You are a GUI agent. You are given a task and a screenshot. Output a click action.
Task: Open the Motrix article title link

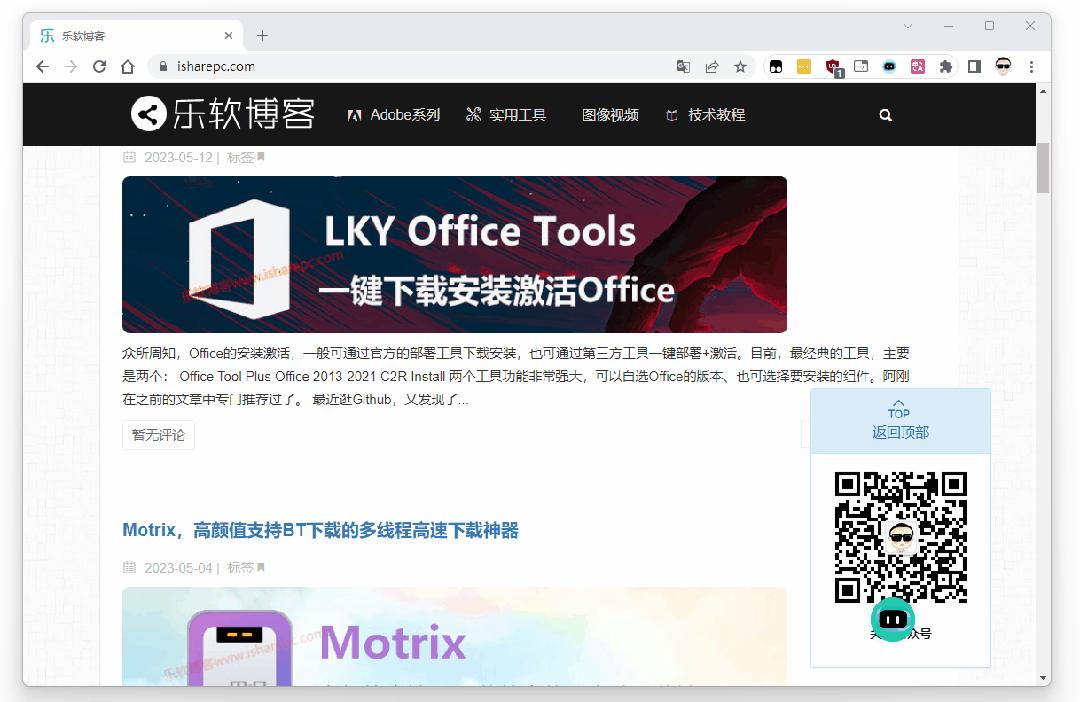click(320, 530)
